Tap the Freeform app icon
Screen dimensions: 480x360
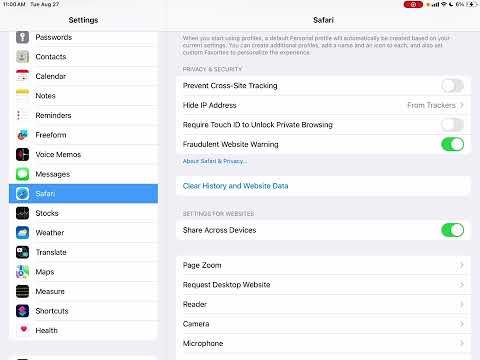(x=22, y=135)
